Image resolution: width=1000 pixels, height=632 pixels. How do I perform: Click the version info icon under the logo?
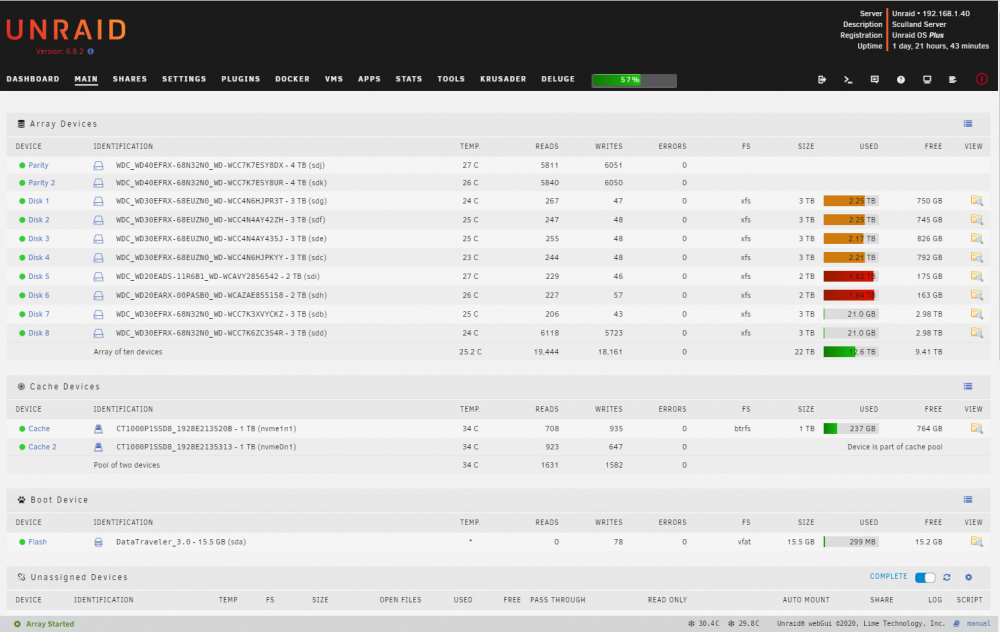[x=91, y=51]
